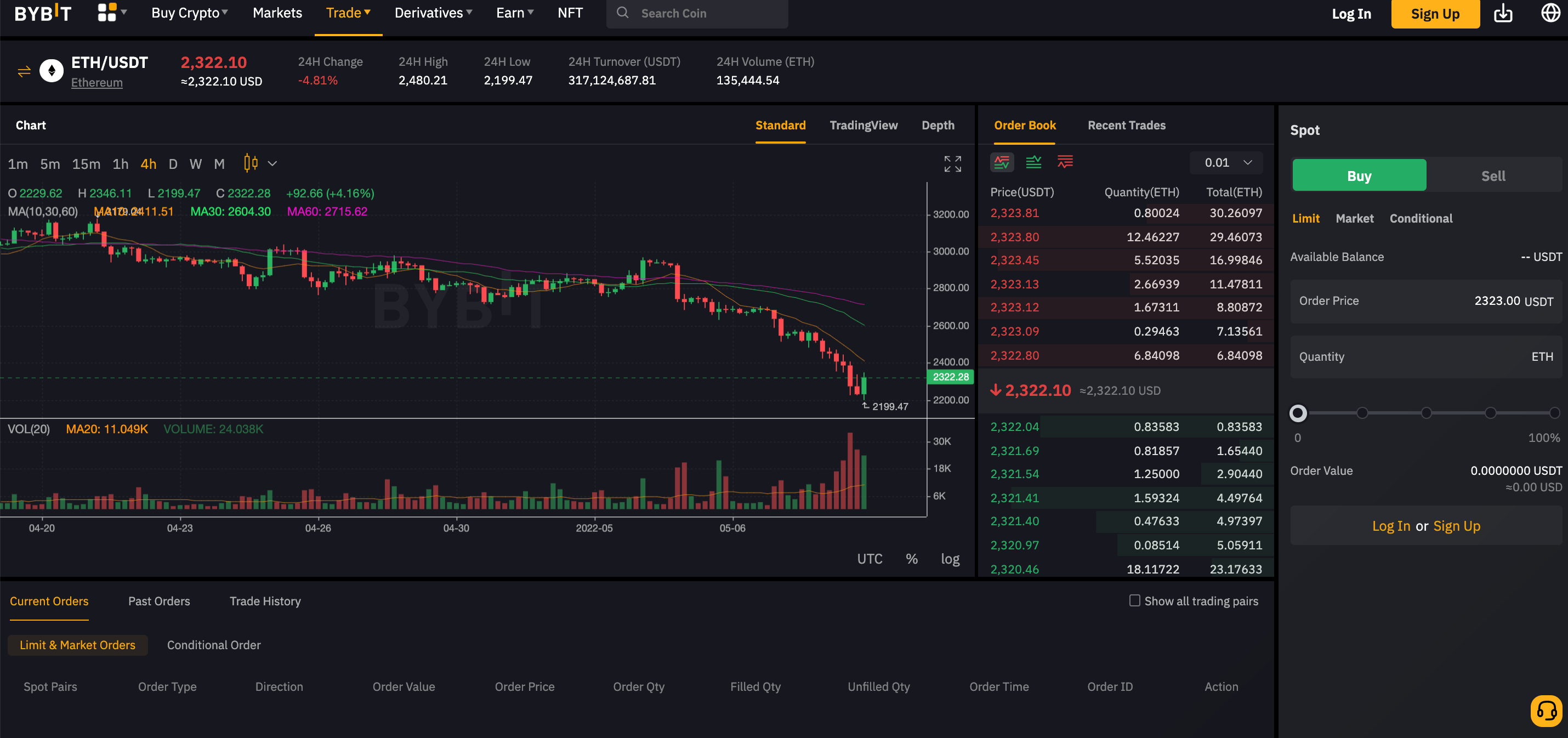Select the 1m chart interval

click(18, 164)
